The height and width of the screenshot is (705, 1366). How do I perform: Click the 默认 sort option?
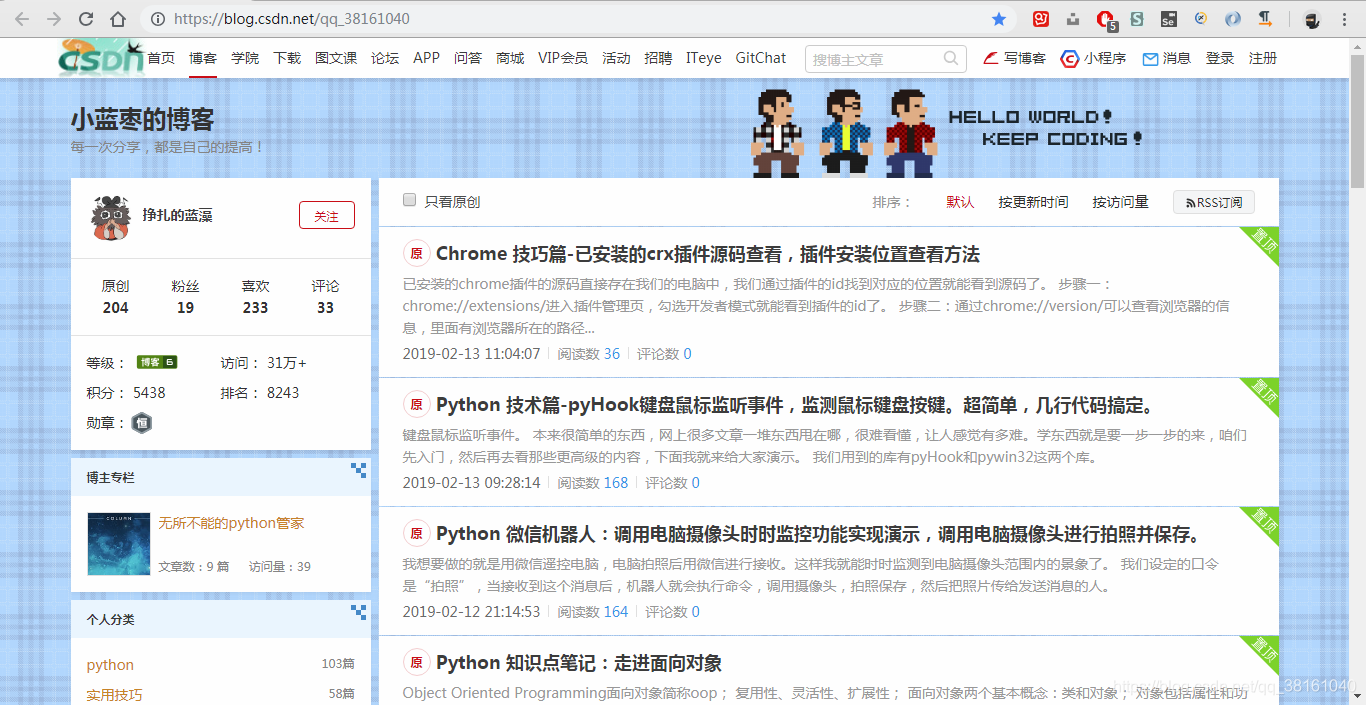point(959,201)
